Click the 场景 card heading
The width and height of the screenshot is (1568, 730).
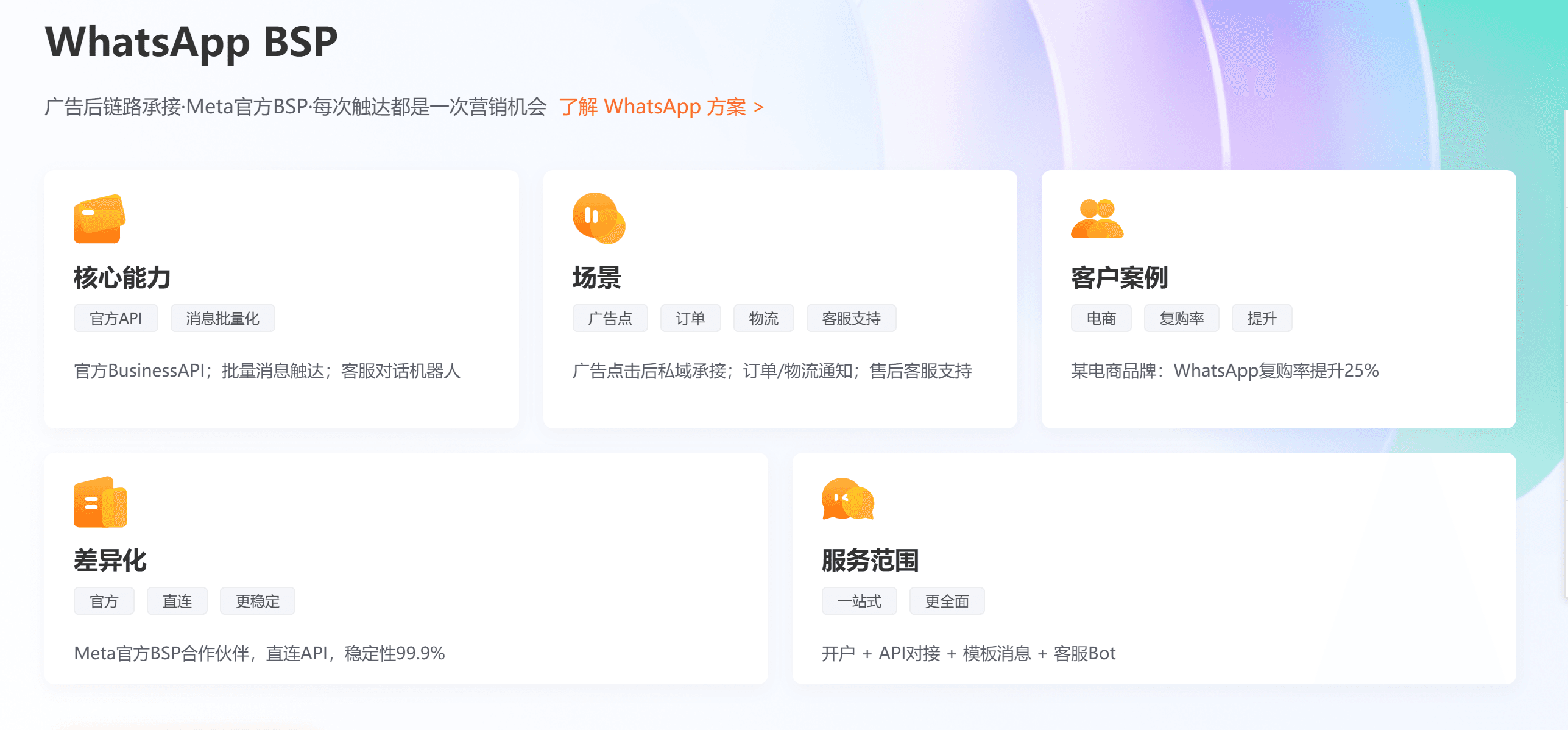[597, 277]
